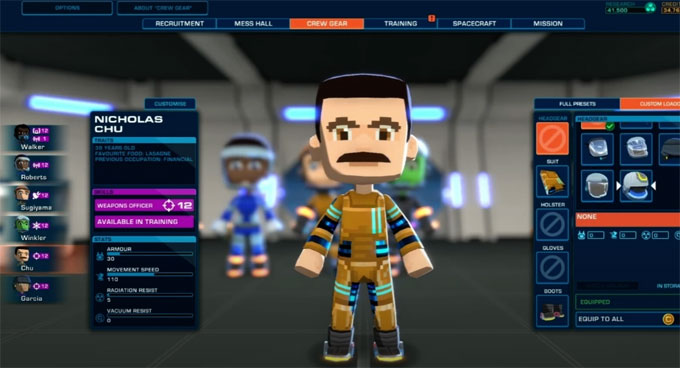Open the Training tab
Image resolution: width=680 pixels, height=368 pixels.
400,23
